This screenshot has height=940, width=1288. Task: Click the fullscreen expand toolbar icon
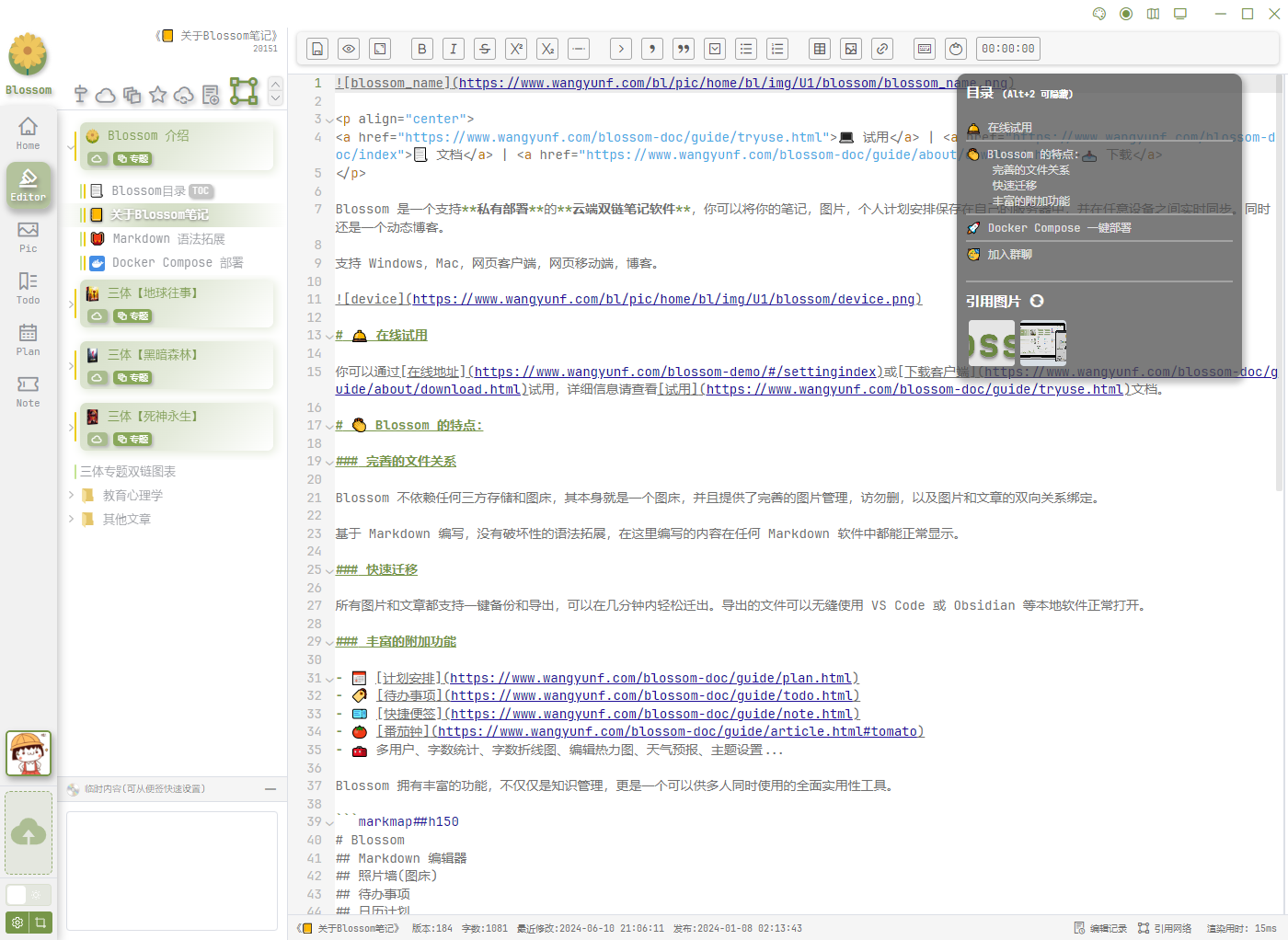(380, 49)
